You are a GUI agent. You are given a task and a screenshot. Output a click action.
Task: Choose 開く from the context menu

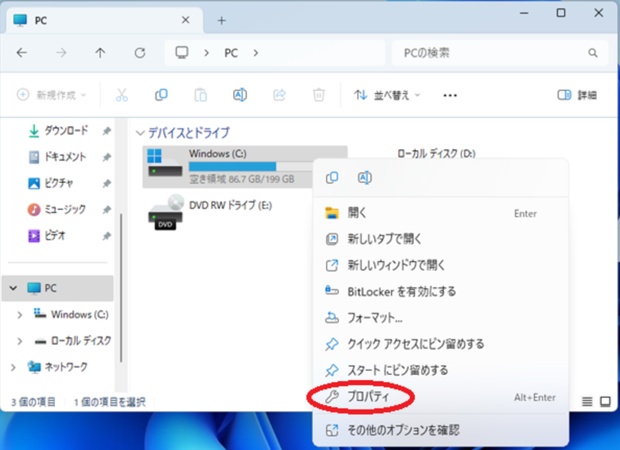440,213
